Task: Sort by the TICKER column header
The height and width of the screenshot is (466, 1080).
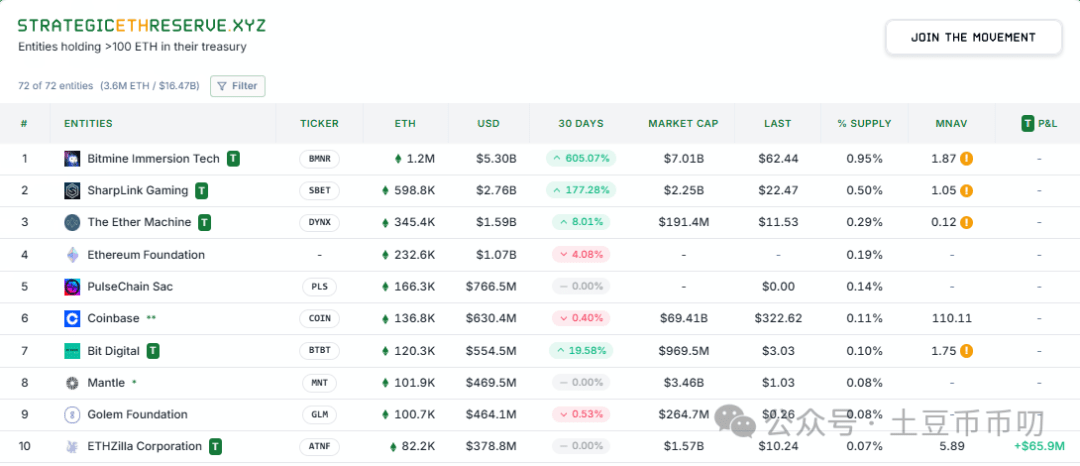Action: click(320, 124)
